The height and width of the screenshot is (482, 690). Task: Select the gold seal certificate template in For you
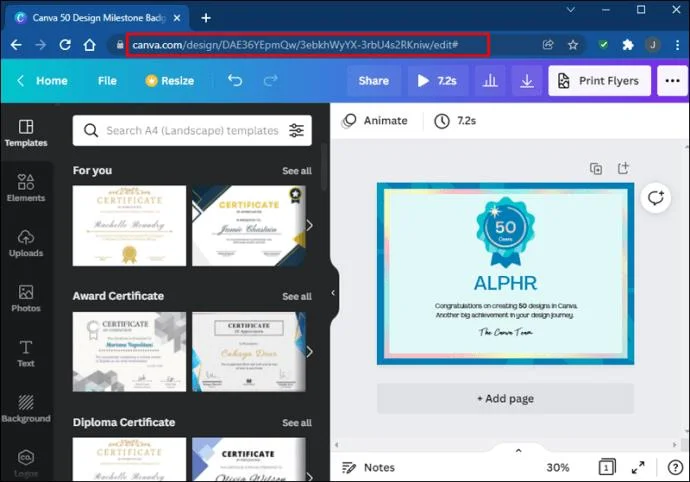pyautogui.click(x=129, y=225)
